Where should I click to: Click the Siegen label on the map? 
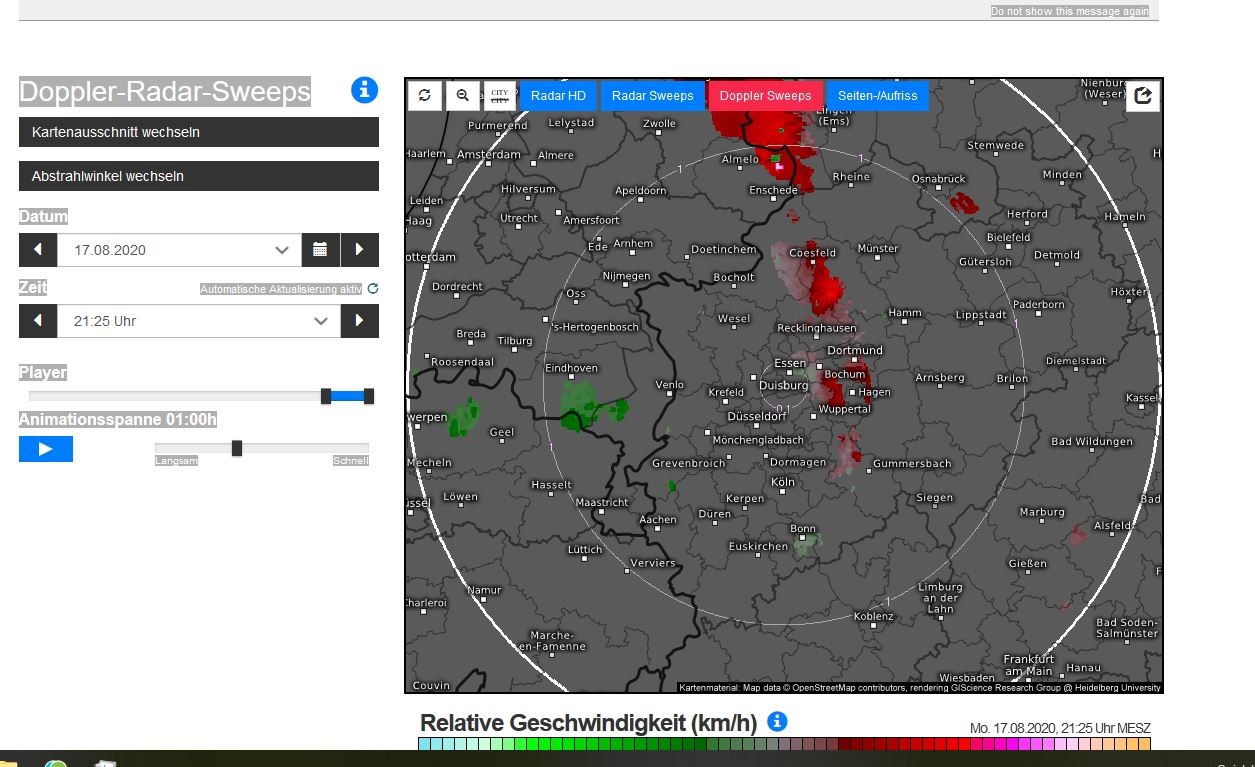[x=935, y=498]
